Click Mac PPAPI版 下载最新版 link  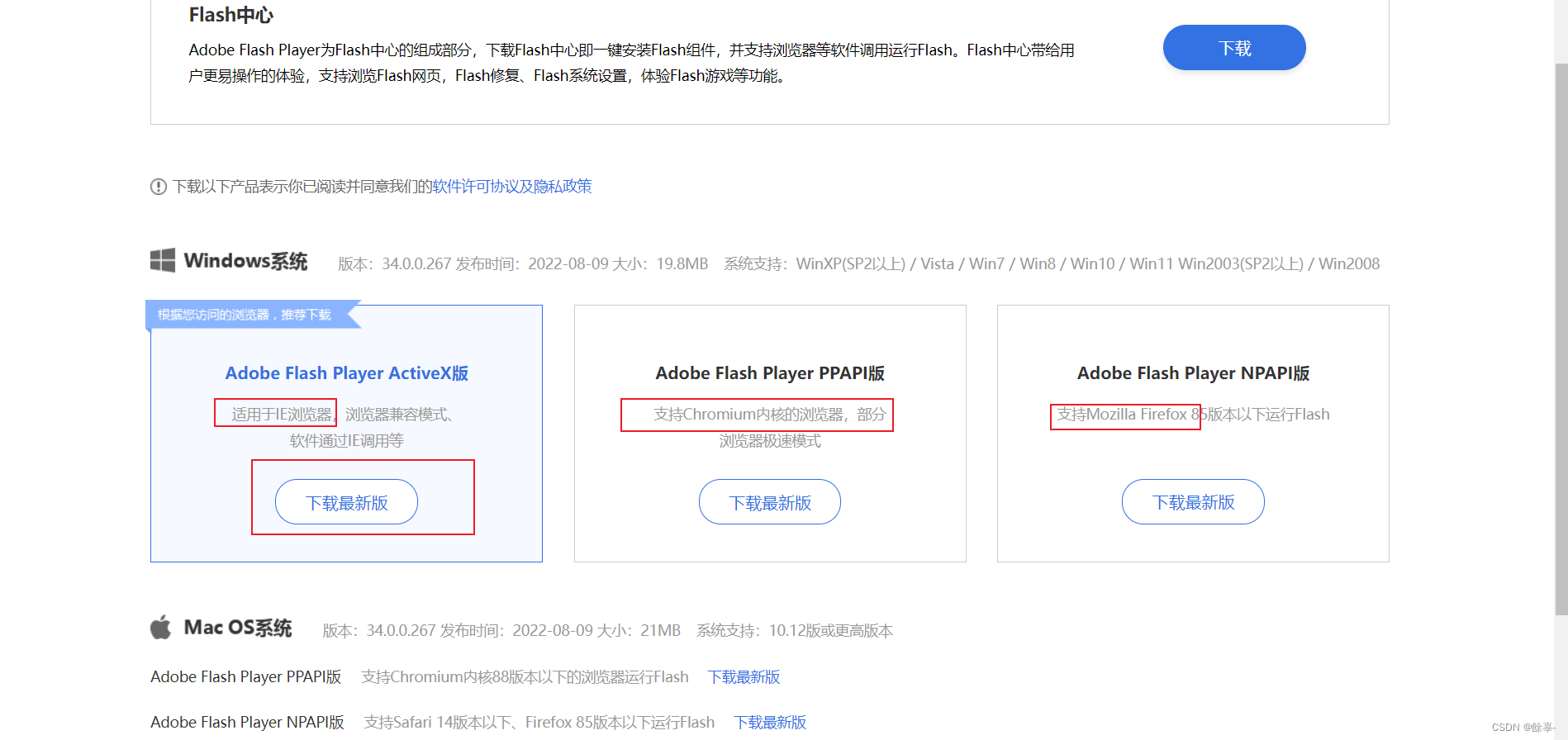click(x=744, y=677)
